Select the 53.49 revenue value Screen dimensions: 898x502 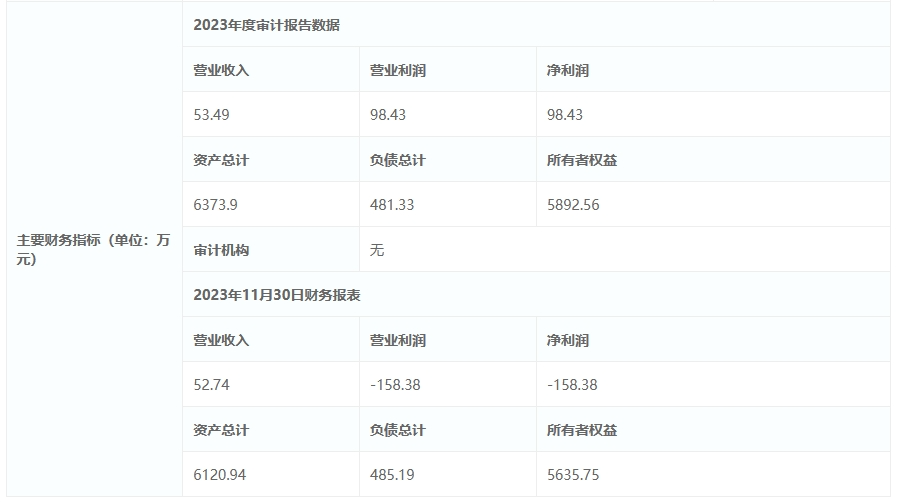[211, 115]
